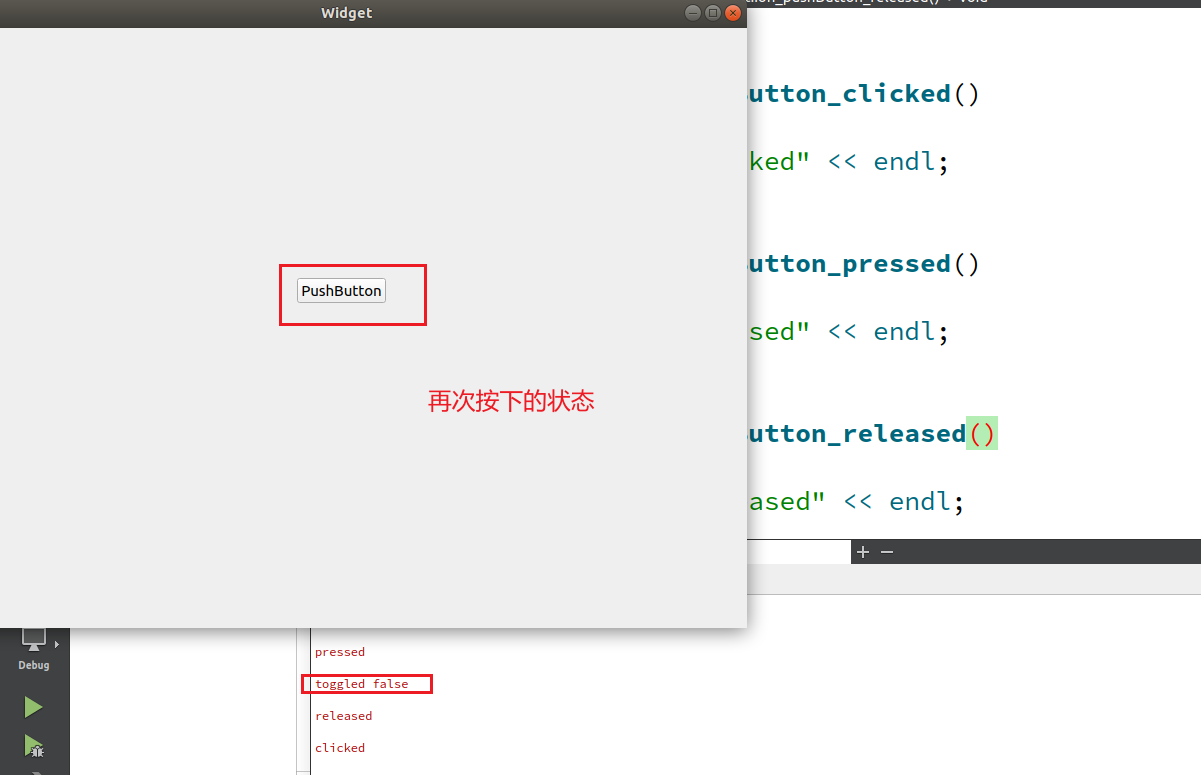The width and height of the screenshot is (1201, 775).
Task: Click endl on the 'ked" << endl;' code line
Action: pos(904,162)
